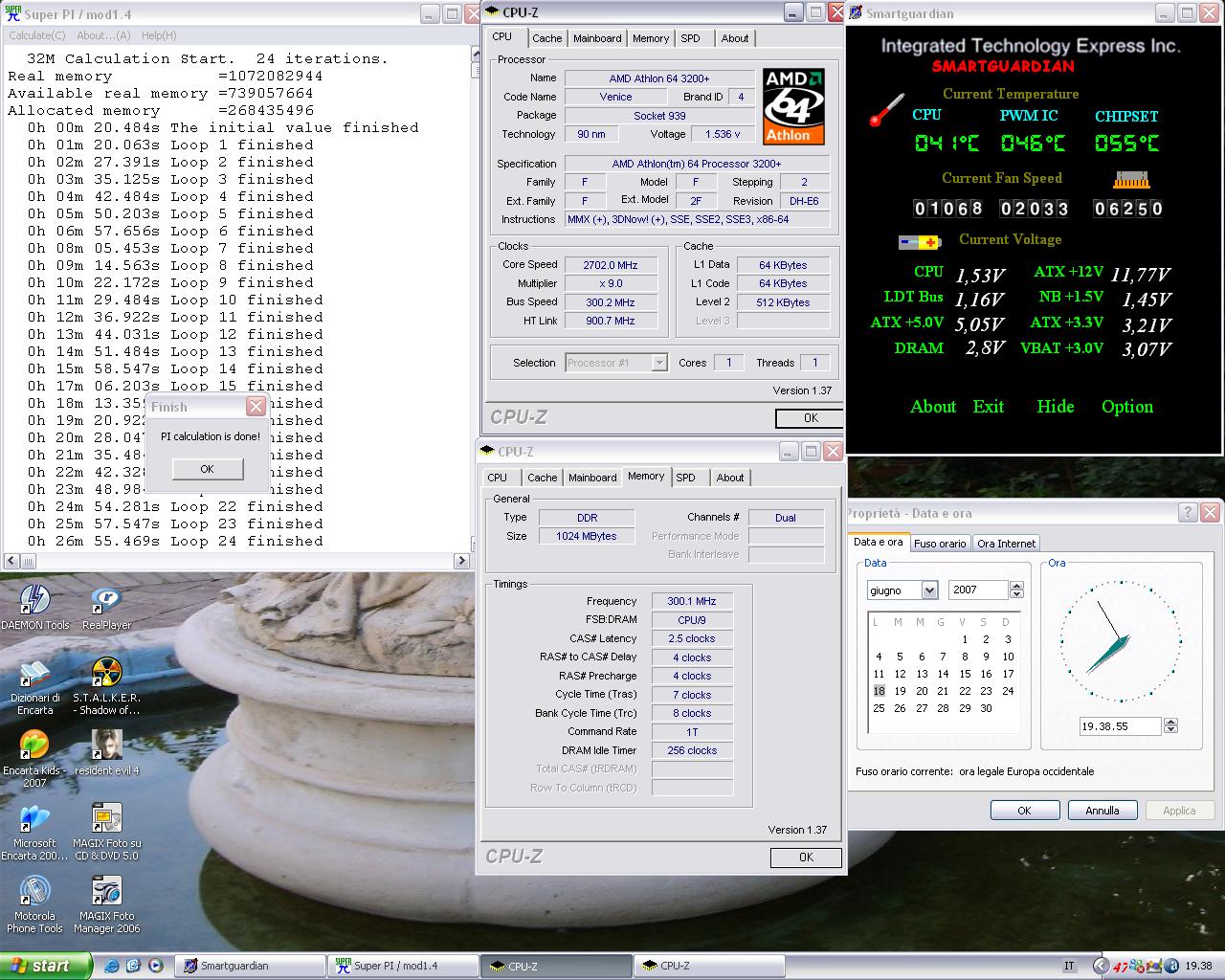Open DAEMON Tools desktop icon
The height and width of the screenshot is (980, 1225).
coord(34,607)
